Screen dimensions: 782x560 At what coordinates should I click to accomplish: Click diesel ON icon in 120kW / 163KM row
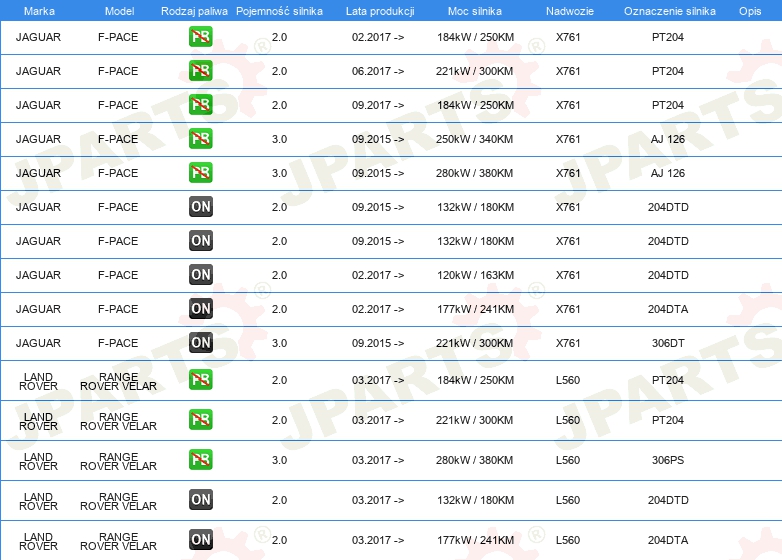[201, 275]
